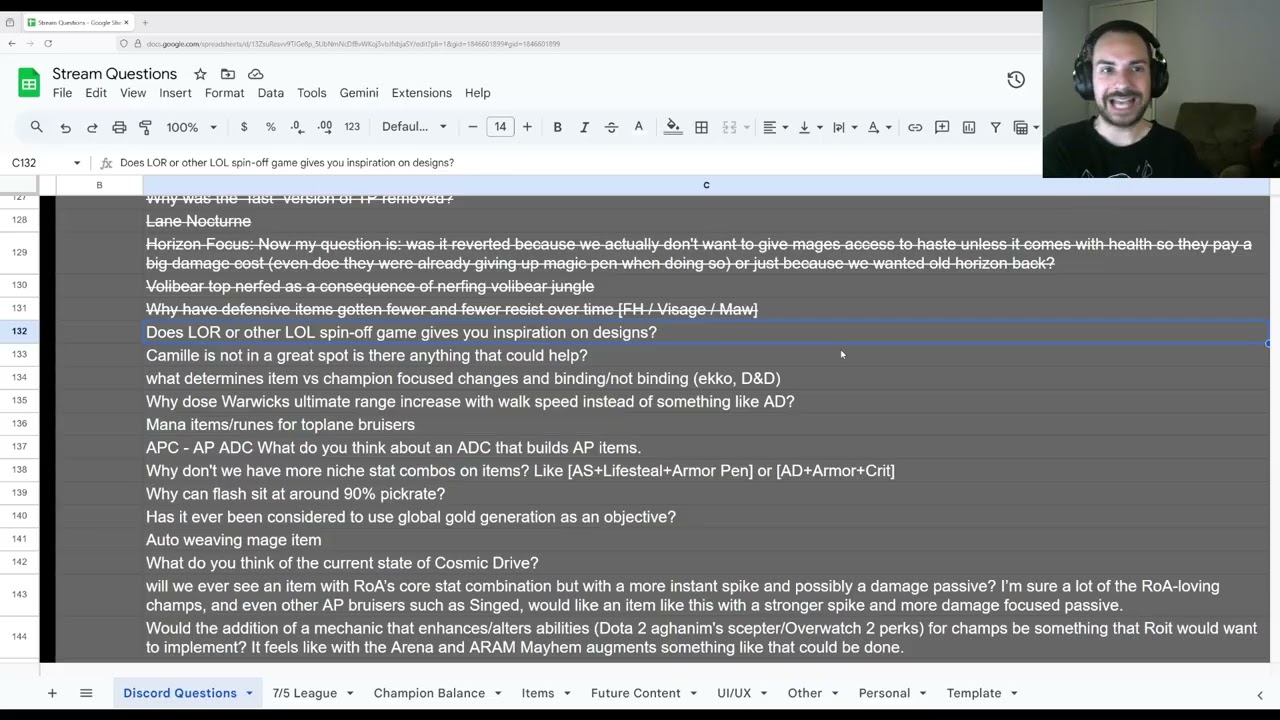The image size is (1280, 720).
Task: Toggle strikethrough formatting
Action: tap(611, 127)
